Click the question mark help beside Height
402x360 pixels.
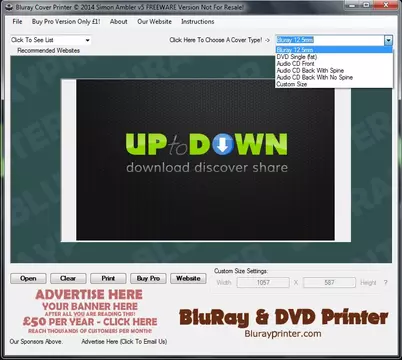(385, 283)
